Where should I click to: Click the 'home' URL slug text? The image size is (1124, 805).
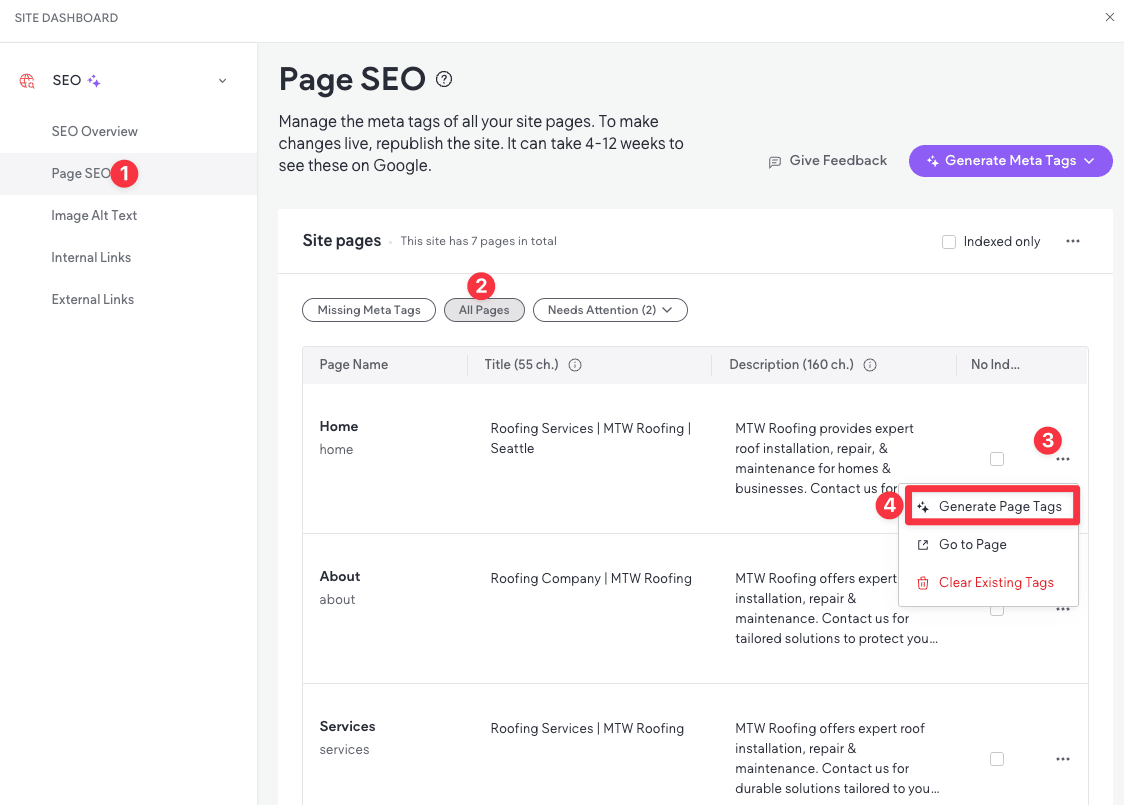coord(336,449)
